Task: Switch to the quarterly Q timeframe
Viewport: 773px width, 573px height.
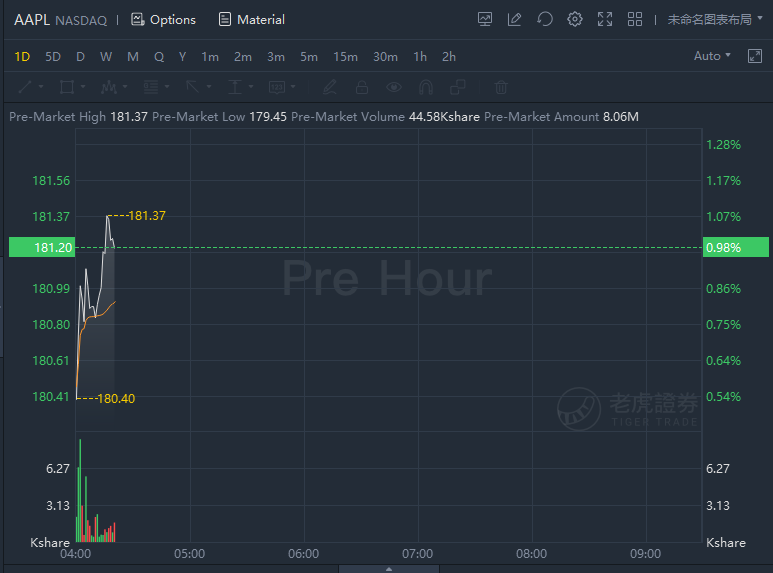Action: pos(159,57)
